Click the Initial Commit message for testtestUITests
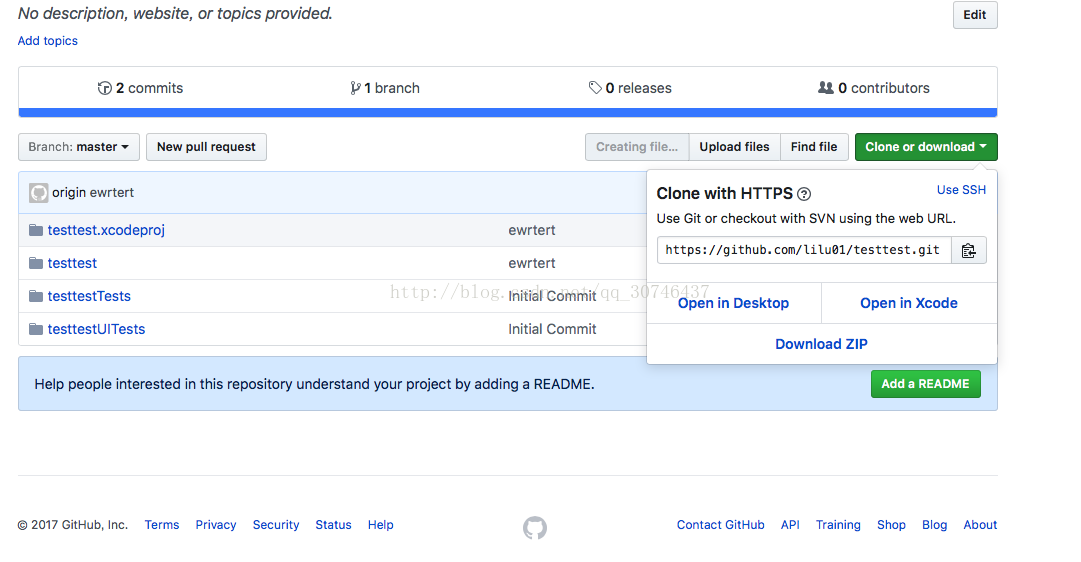The width and height of the screenshot is (1081, 562). (x=552, y=330)
